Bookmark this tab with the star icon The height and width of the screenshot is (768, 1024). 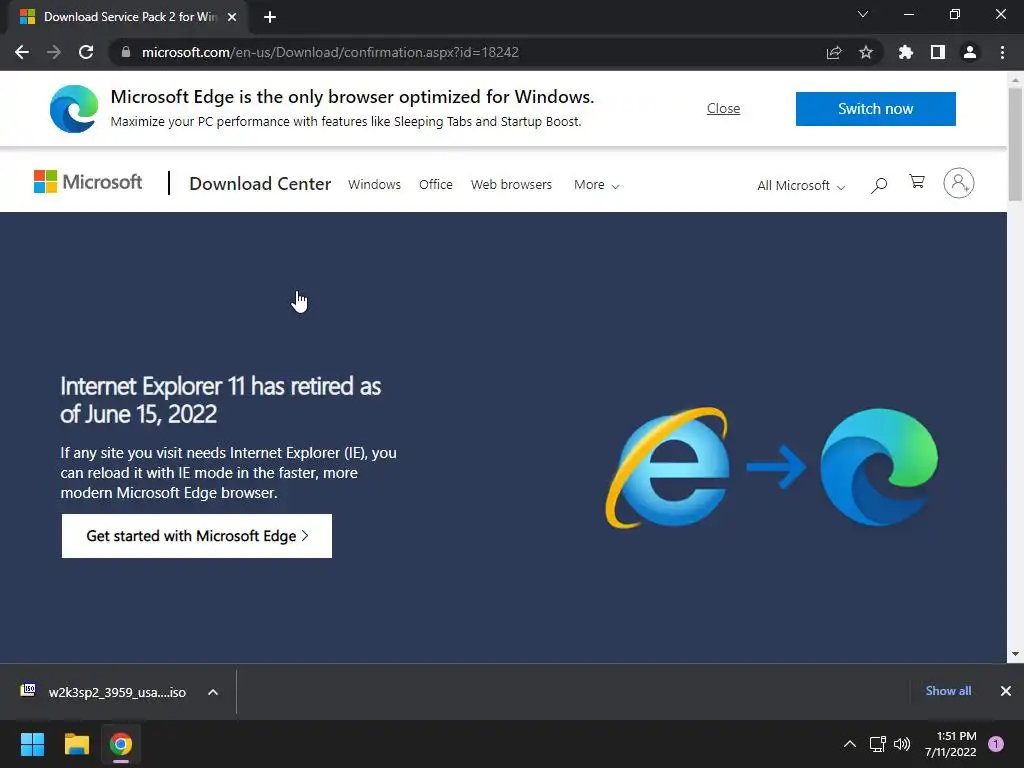point(865,52)
